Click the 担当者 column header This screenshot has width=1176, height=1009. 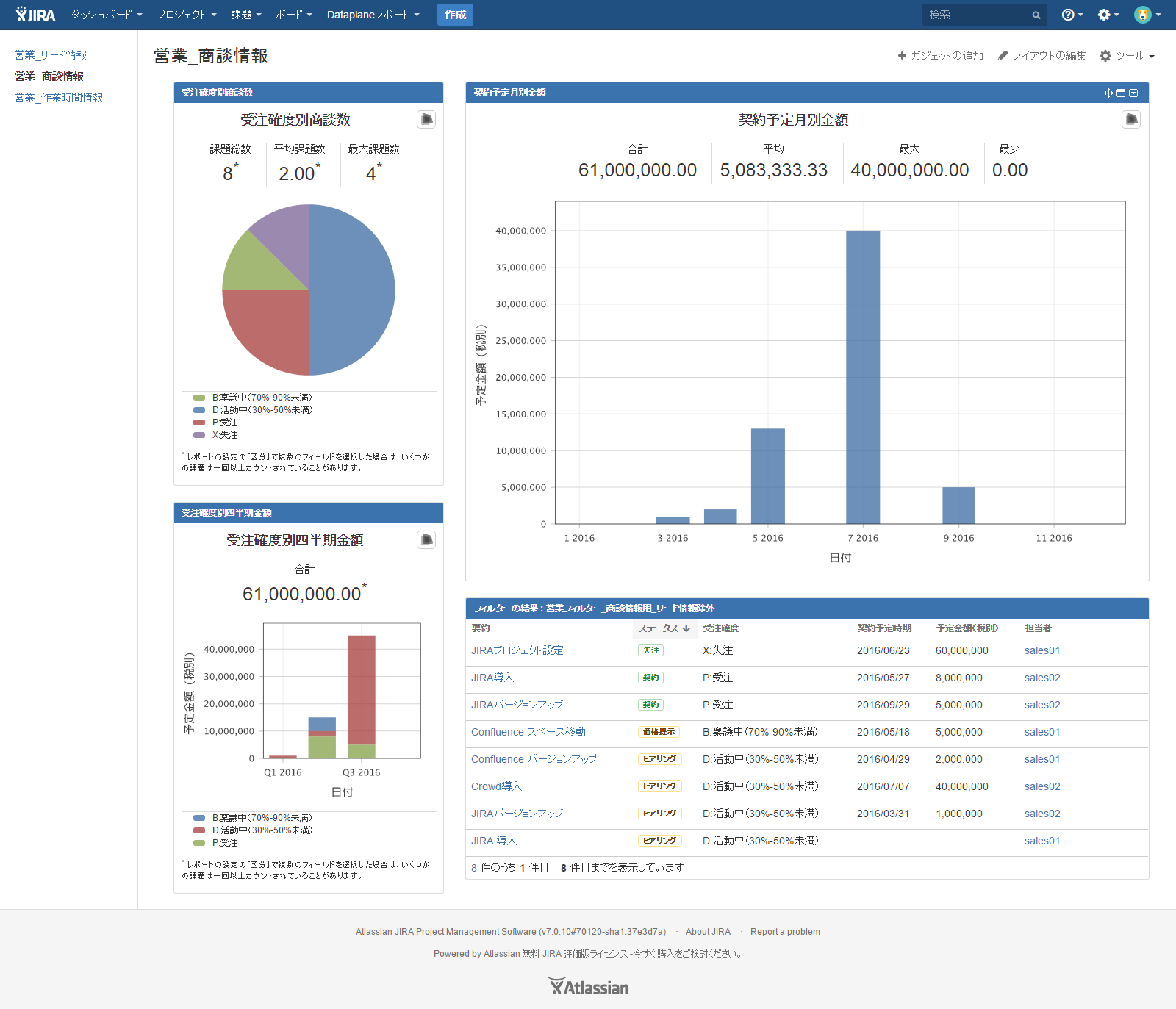pos(1039,628)
